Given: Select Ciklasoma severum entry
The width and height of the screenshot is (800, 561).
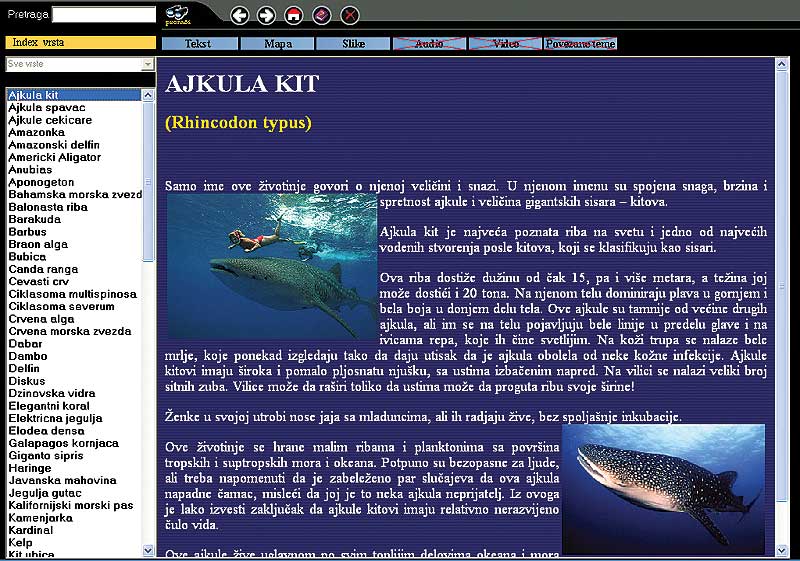Looking at the screenshot, I should (74, 306).
